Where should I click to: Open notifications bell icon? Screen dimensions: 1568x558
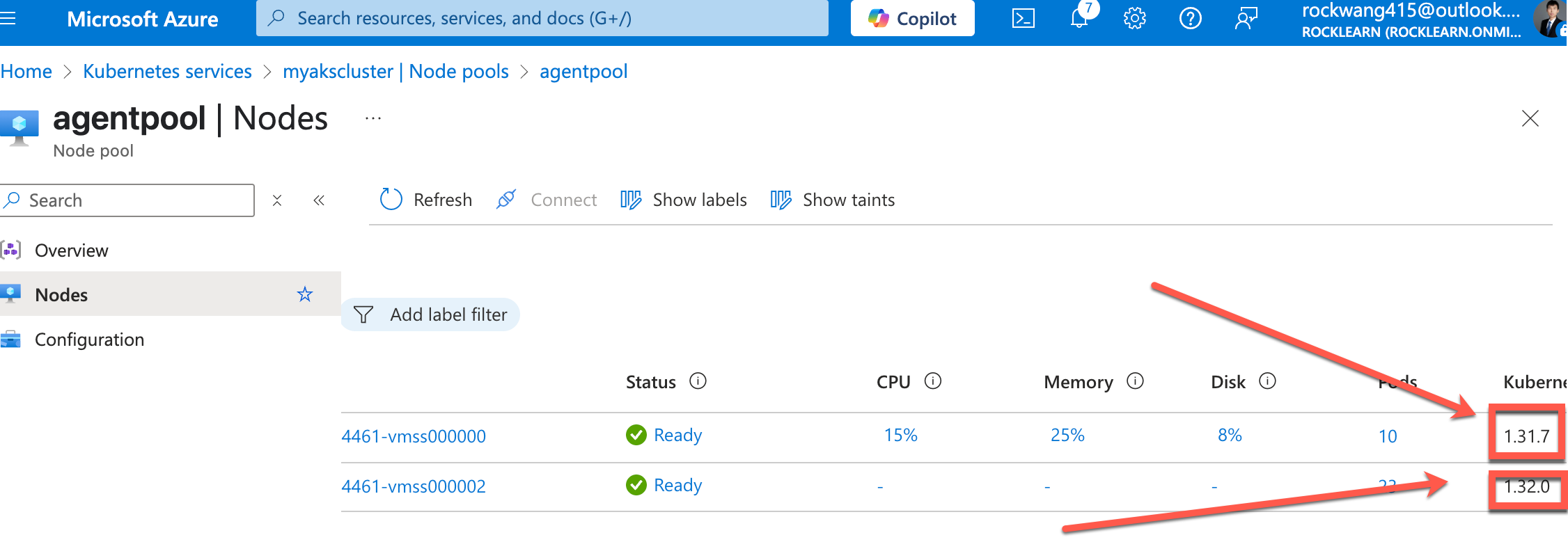click(x=1079, y=18)
